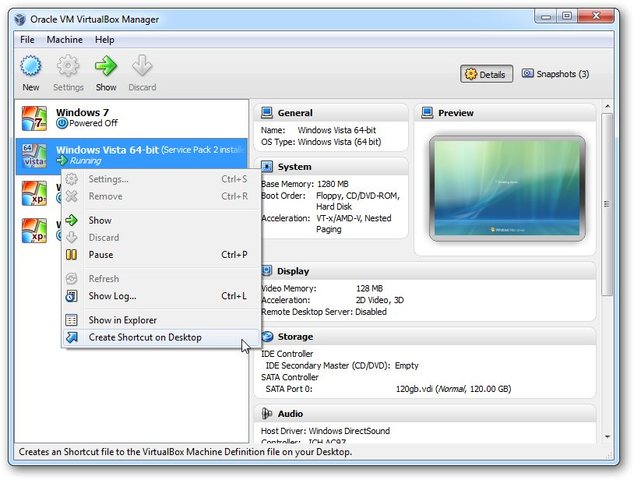Click 'IDE Secondary Master (CD/DVD): Empty' text
Viewport: 634px width, 480px height.
click(342, 366)
